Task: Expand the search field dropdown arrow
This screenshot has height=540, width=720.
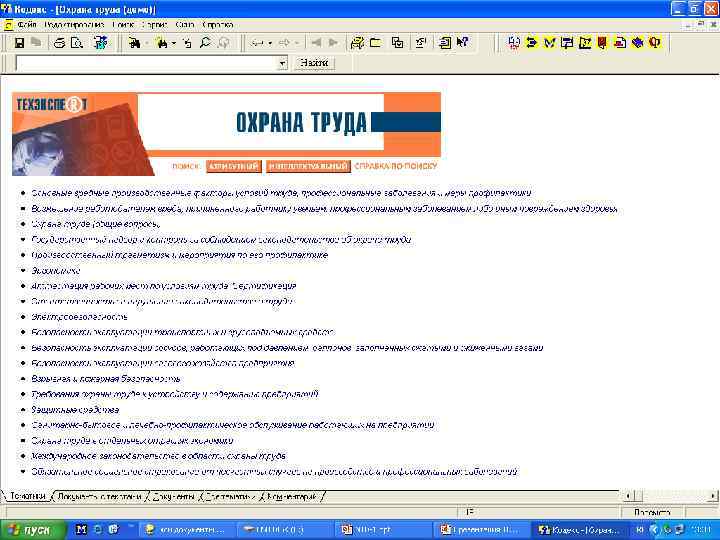Action: [283, 63]
